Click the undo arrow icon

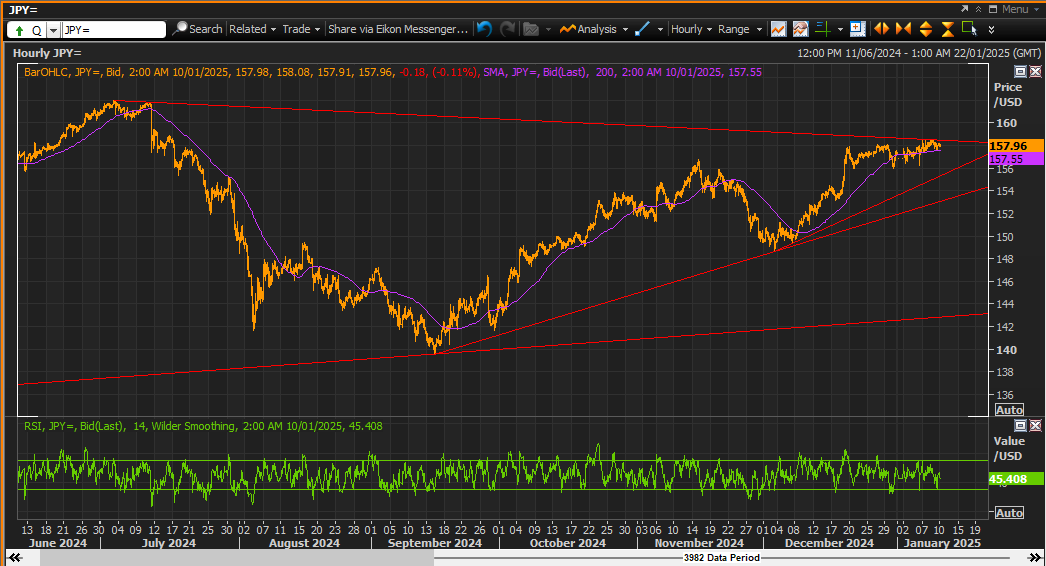484,29
